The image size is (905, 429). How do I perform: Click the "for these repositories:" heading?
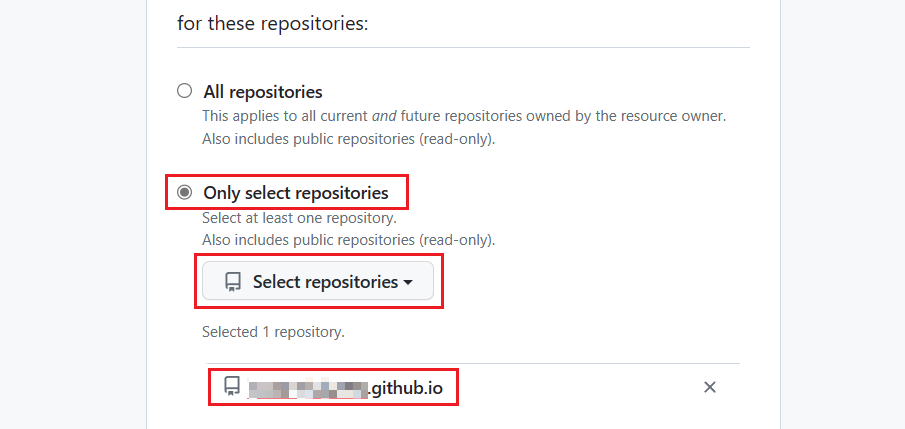[273, 22]
